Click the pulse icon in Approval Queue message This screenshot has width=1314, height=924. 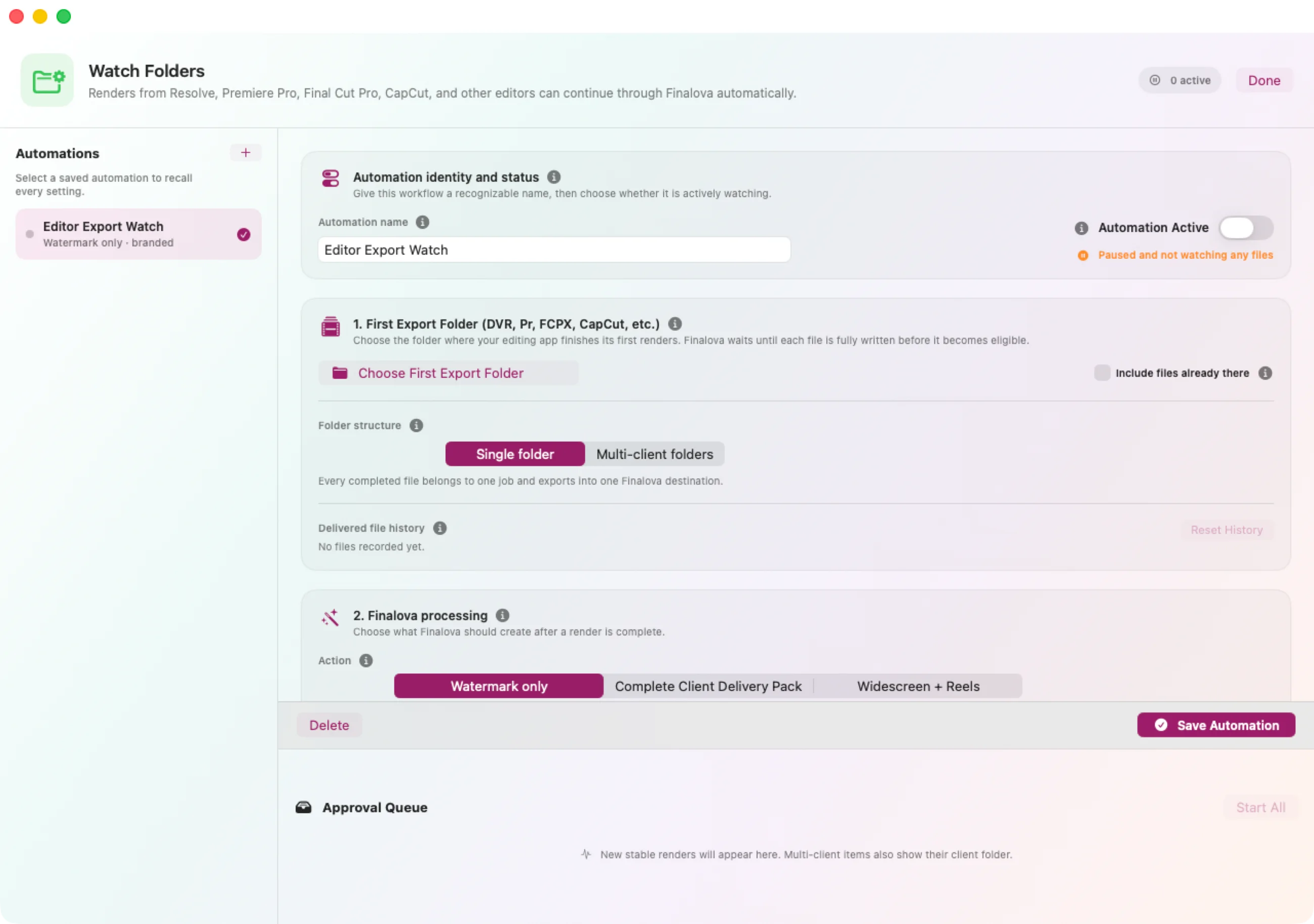(586, 854)
